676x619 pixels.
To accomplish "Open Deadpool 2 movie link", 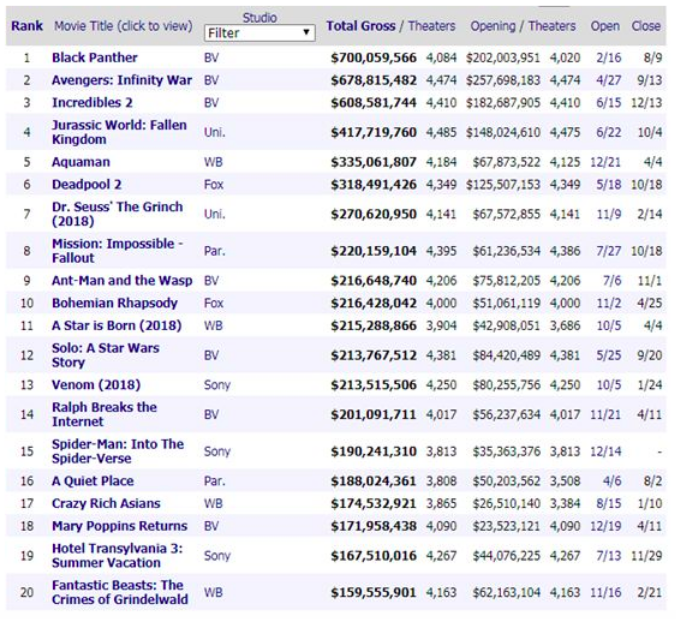I will point(86,184).
